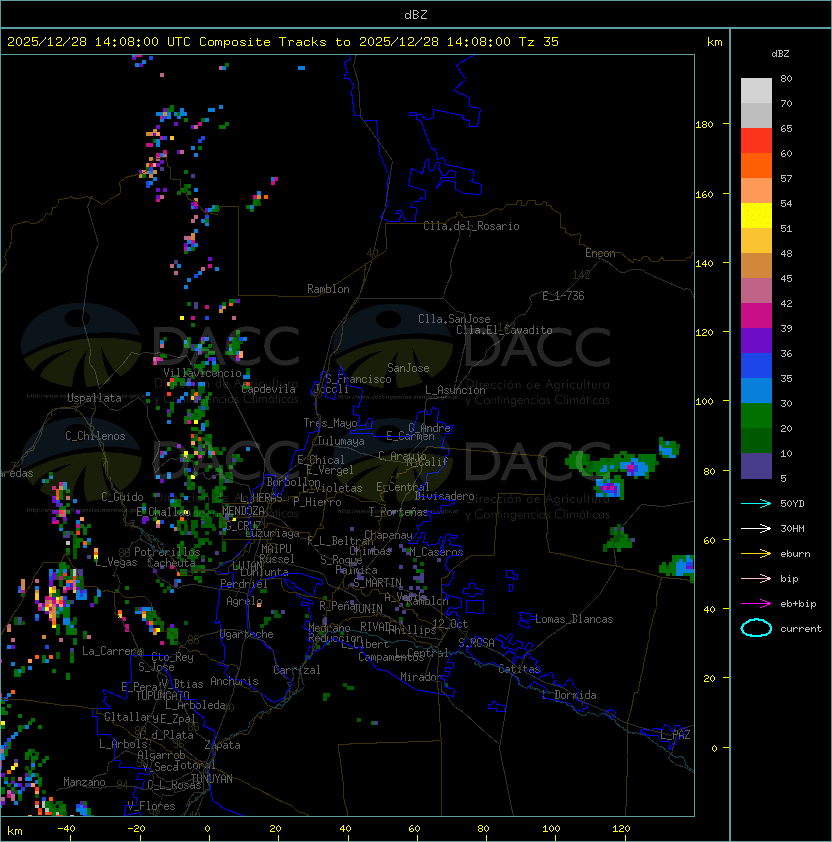Click the 'C_Chilenos' place label
832x842 pixels.
click(x=95, y=436)
